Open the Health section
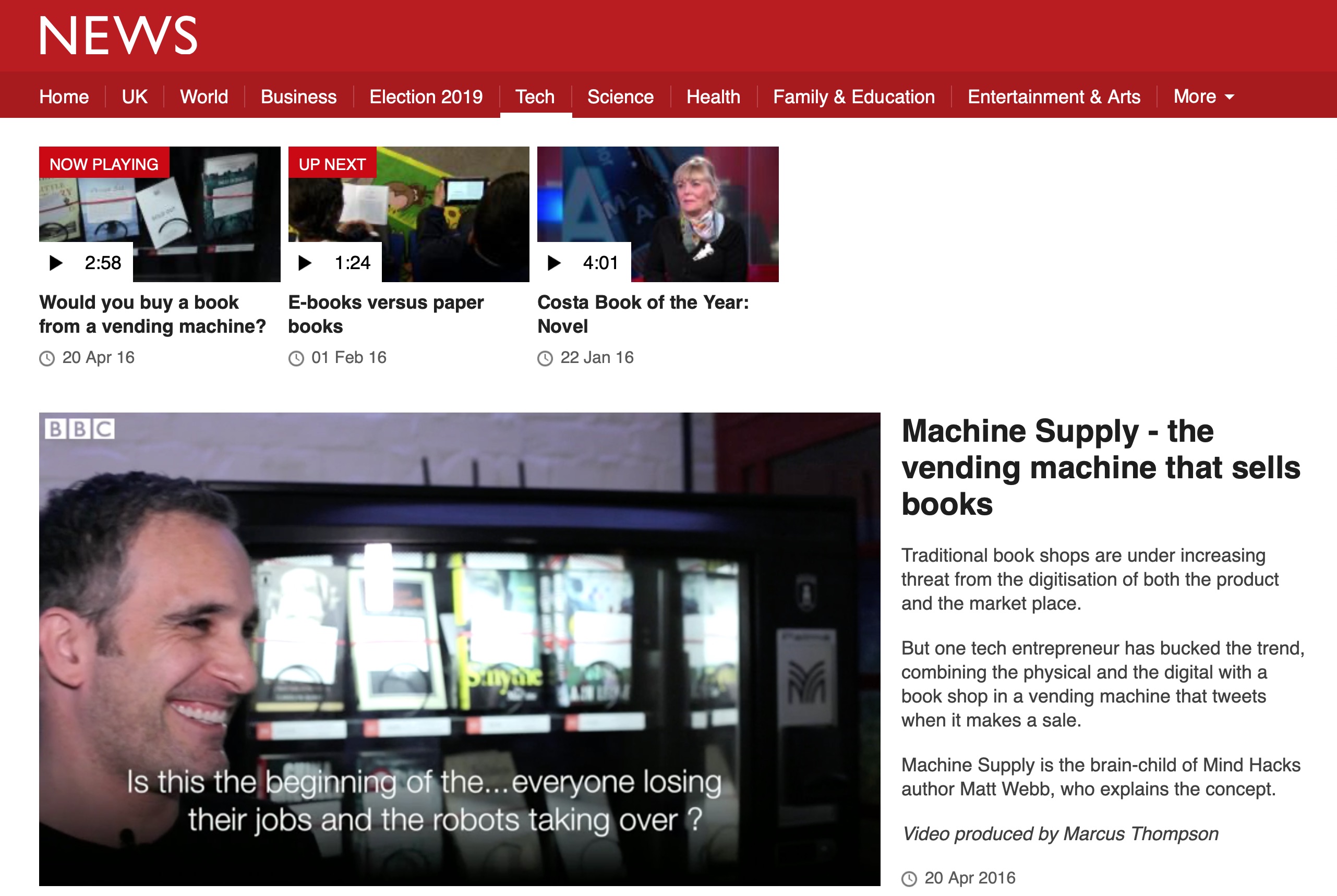The height and width of the screenshot is (896, 1337). tap(713, 96)
